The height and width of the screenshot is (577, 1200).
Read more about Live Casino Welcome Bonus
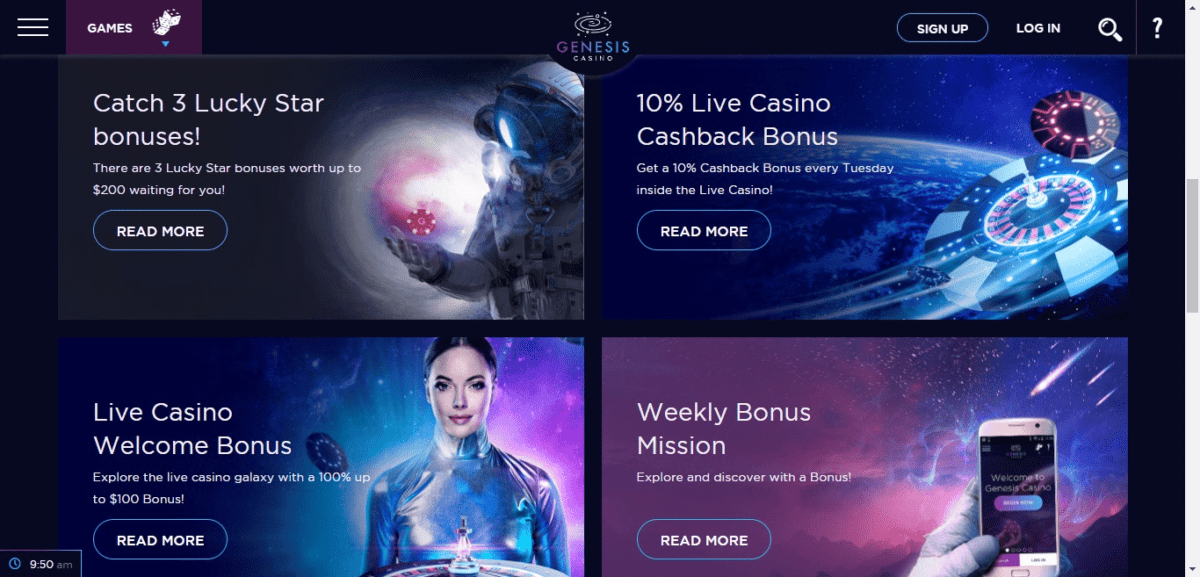(160, 540)
